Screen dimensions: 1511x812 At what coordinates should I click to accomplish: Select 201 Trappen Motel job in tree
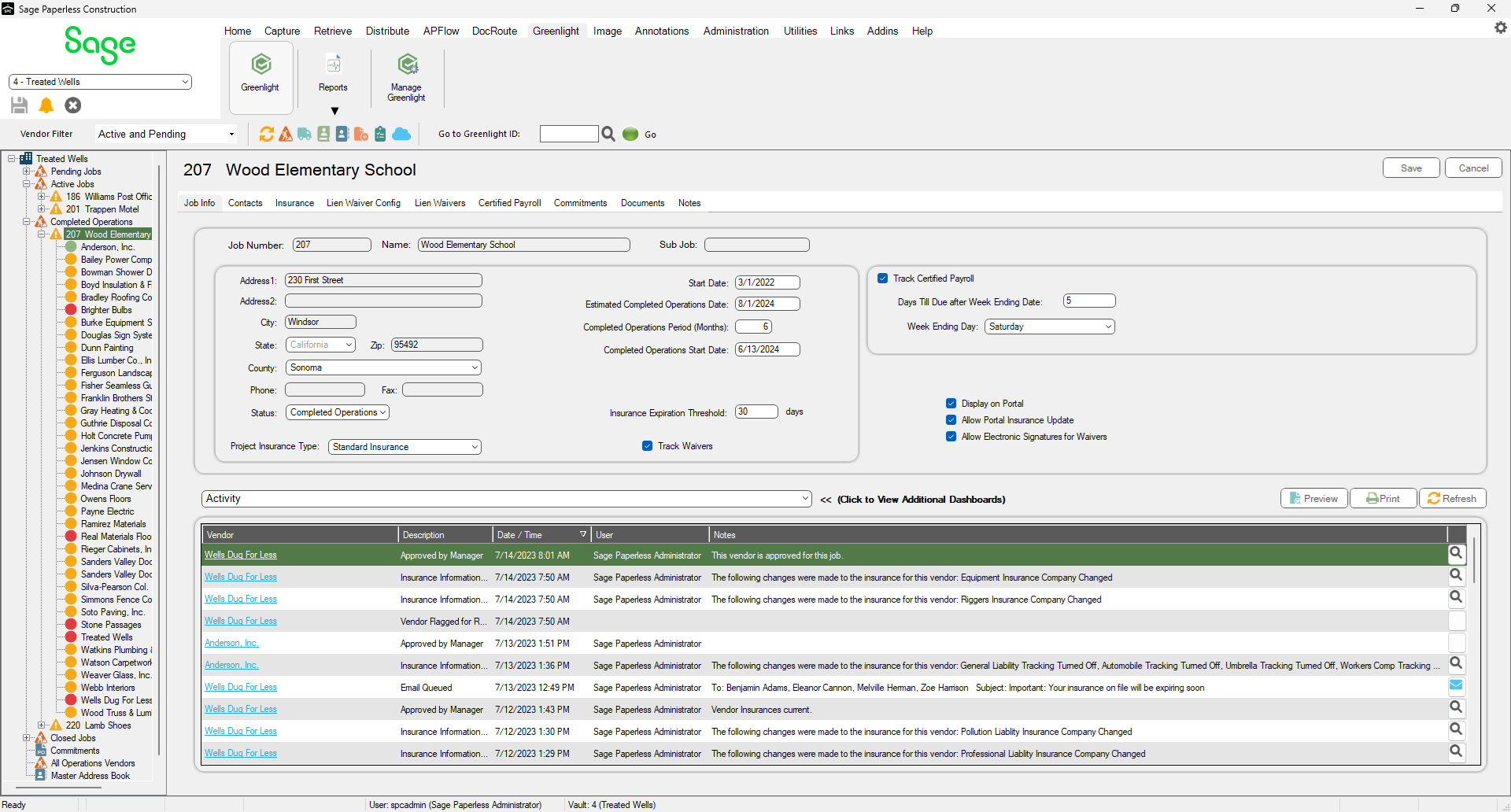[x=102, y=209]
